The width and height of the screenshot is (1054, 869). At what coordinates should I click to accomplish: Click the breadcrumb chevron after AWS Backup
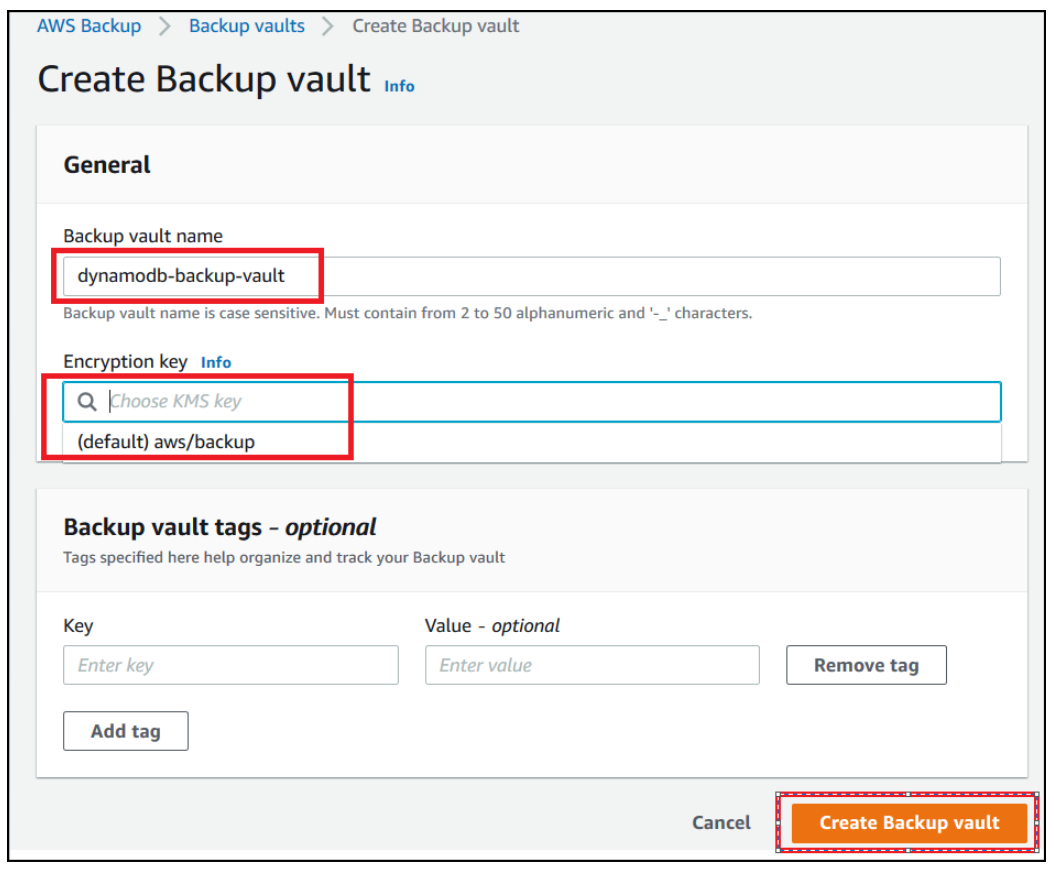(x=165, y=26)
